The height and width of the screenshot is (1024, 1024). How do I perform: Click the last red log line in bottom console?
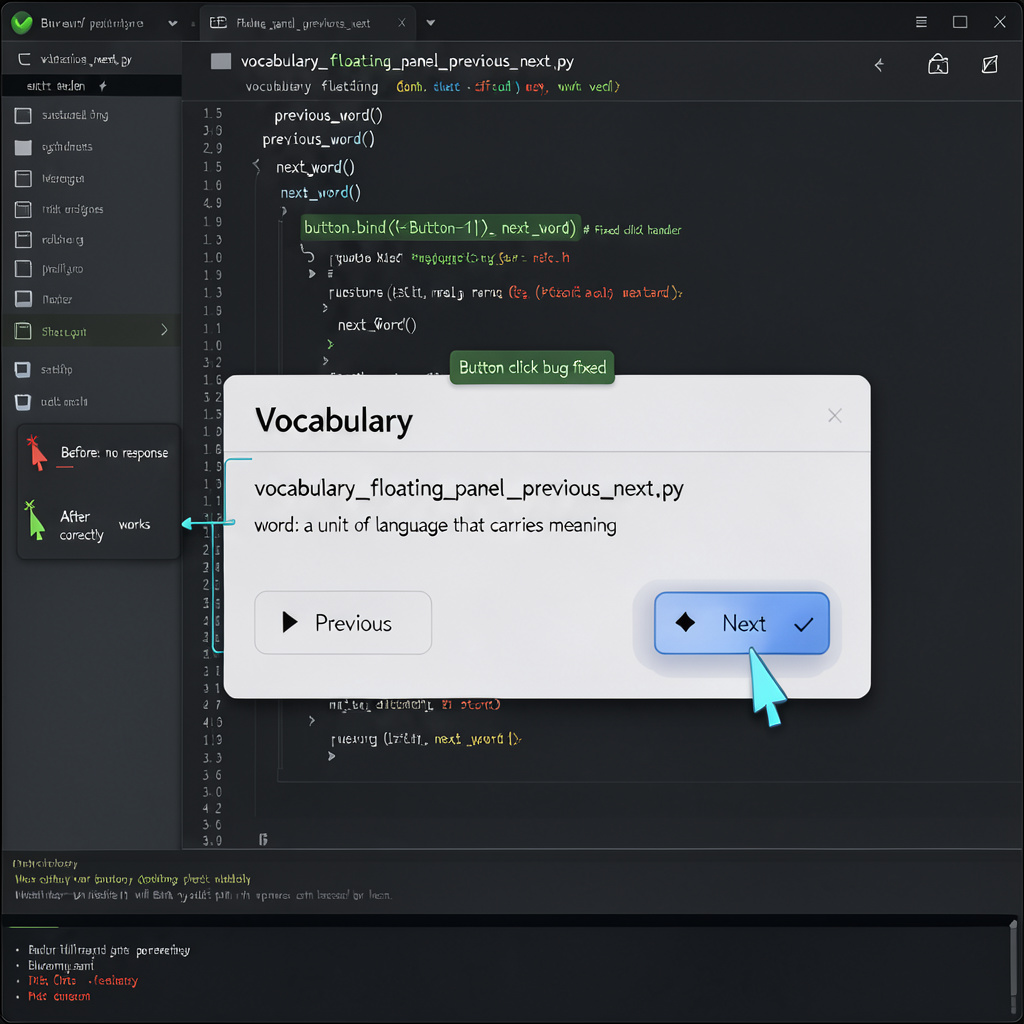[59, 996]
